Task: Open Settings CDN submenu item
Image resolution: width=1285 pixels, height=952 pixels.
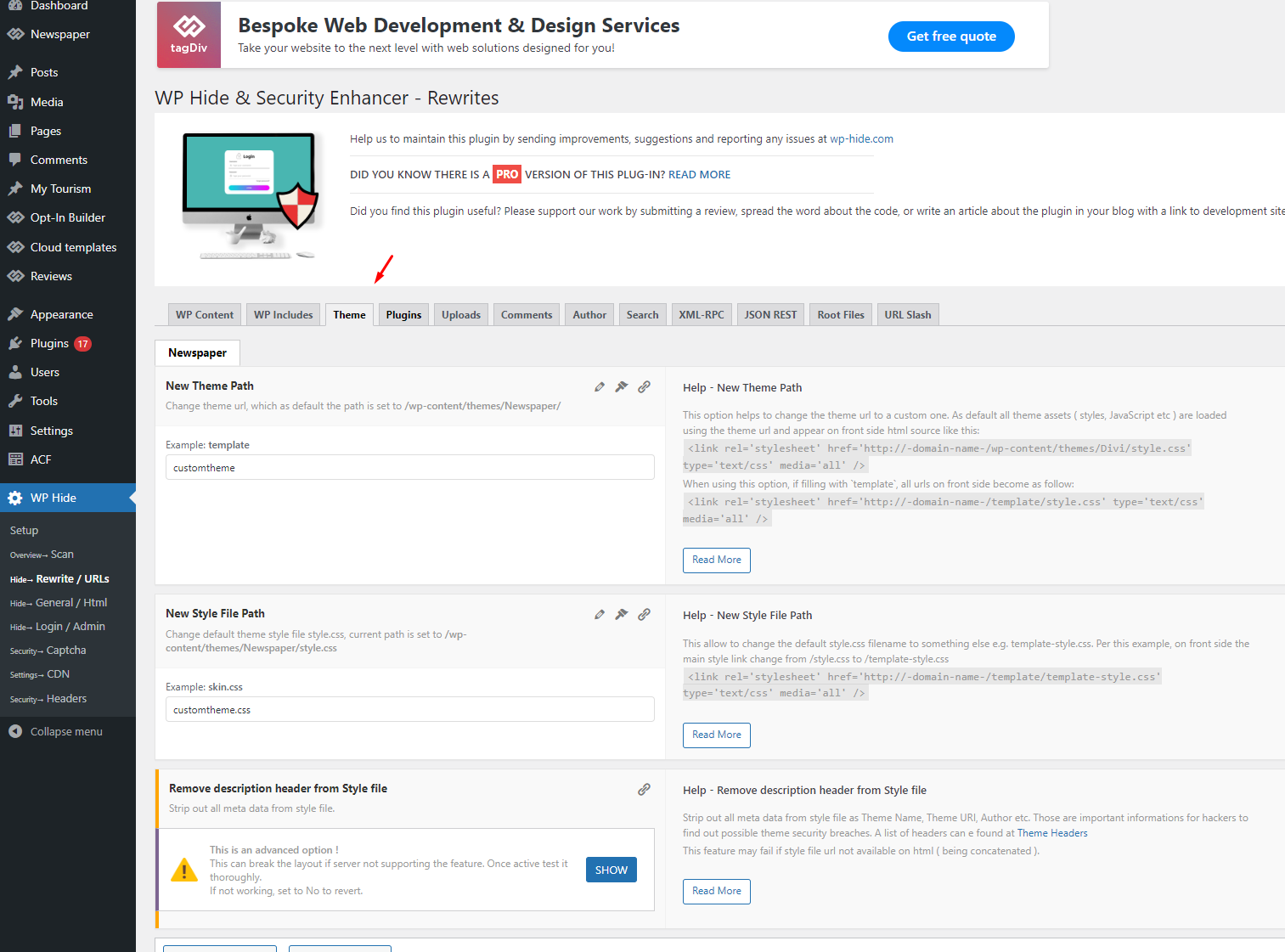Action: tap(40, 674)
